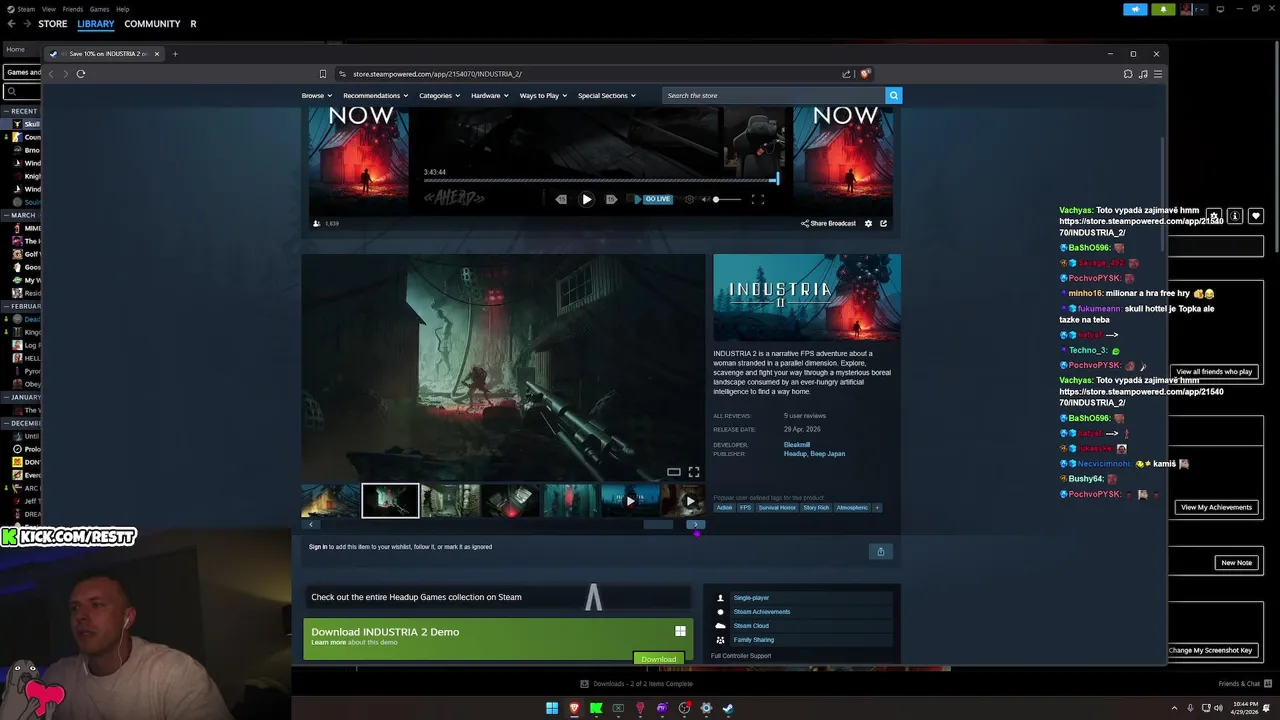Viewport: 1280px width, 720px height.
Task: Toggle theater mode on the screenshot viewer
Action: 674,472
